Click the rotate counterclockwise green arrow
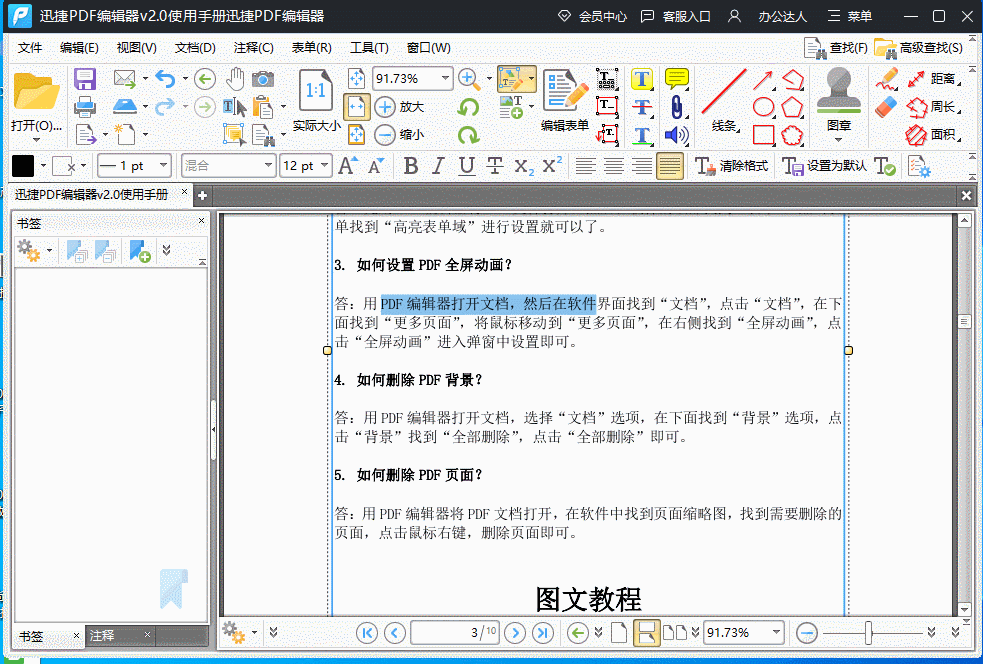Viewport: 983px width, 664px height. coord(468,107)
